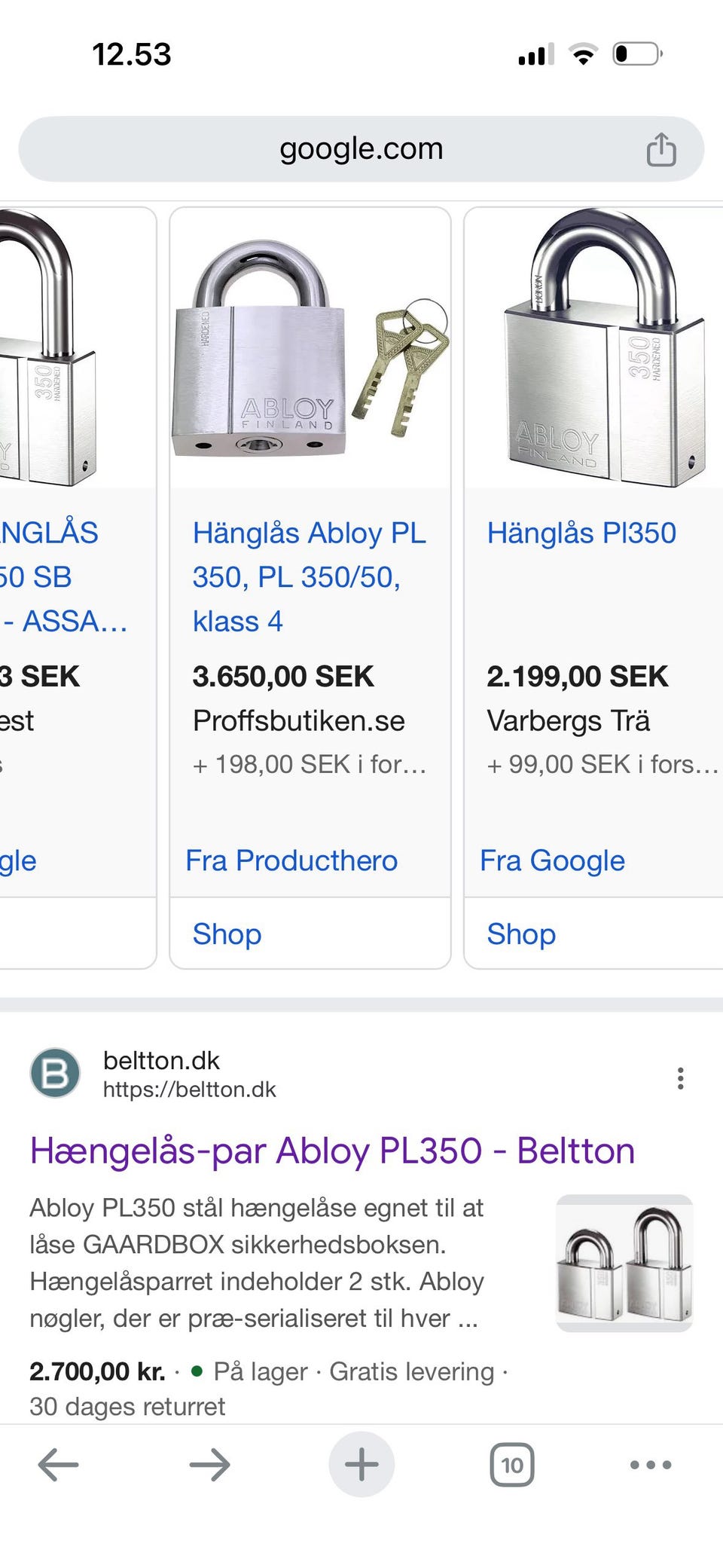
Task: Go forward with the right arrow
Action: [209, 1465]
